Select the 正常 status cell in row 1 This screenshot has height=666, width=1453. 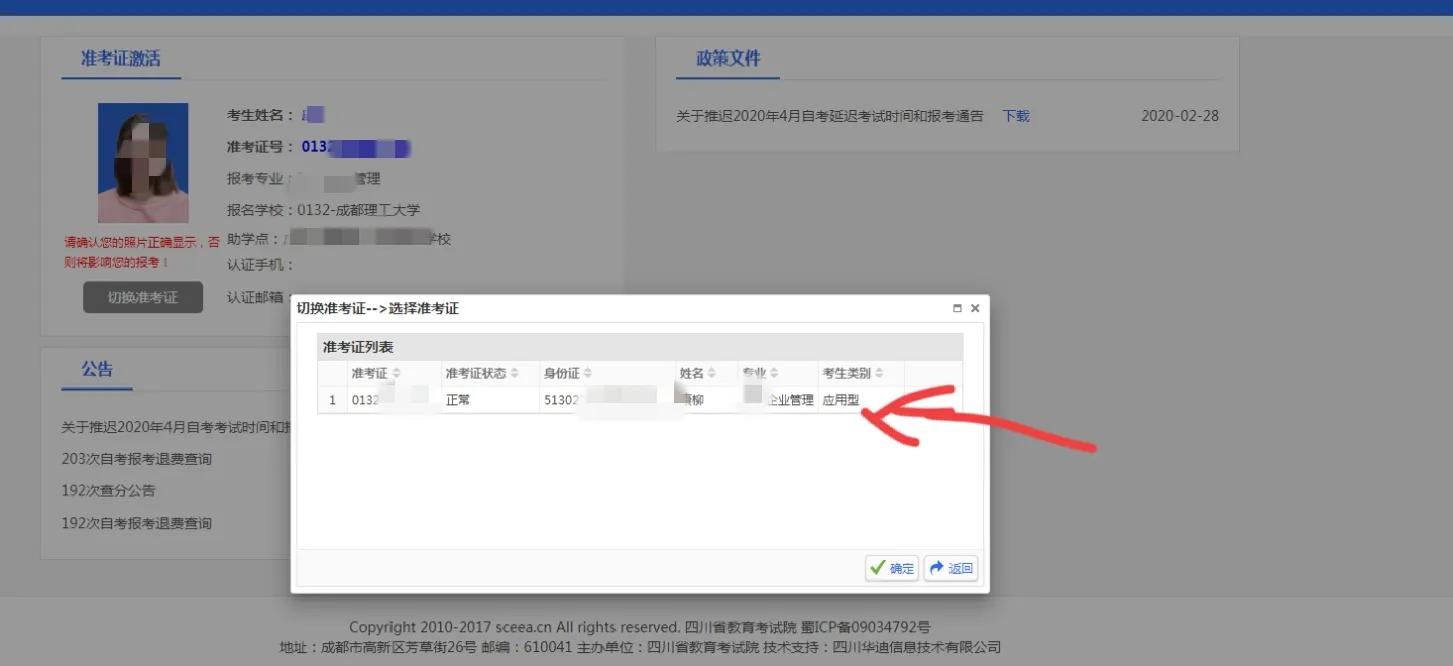(x=488, y=400)
